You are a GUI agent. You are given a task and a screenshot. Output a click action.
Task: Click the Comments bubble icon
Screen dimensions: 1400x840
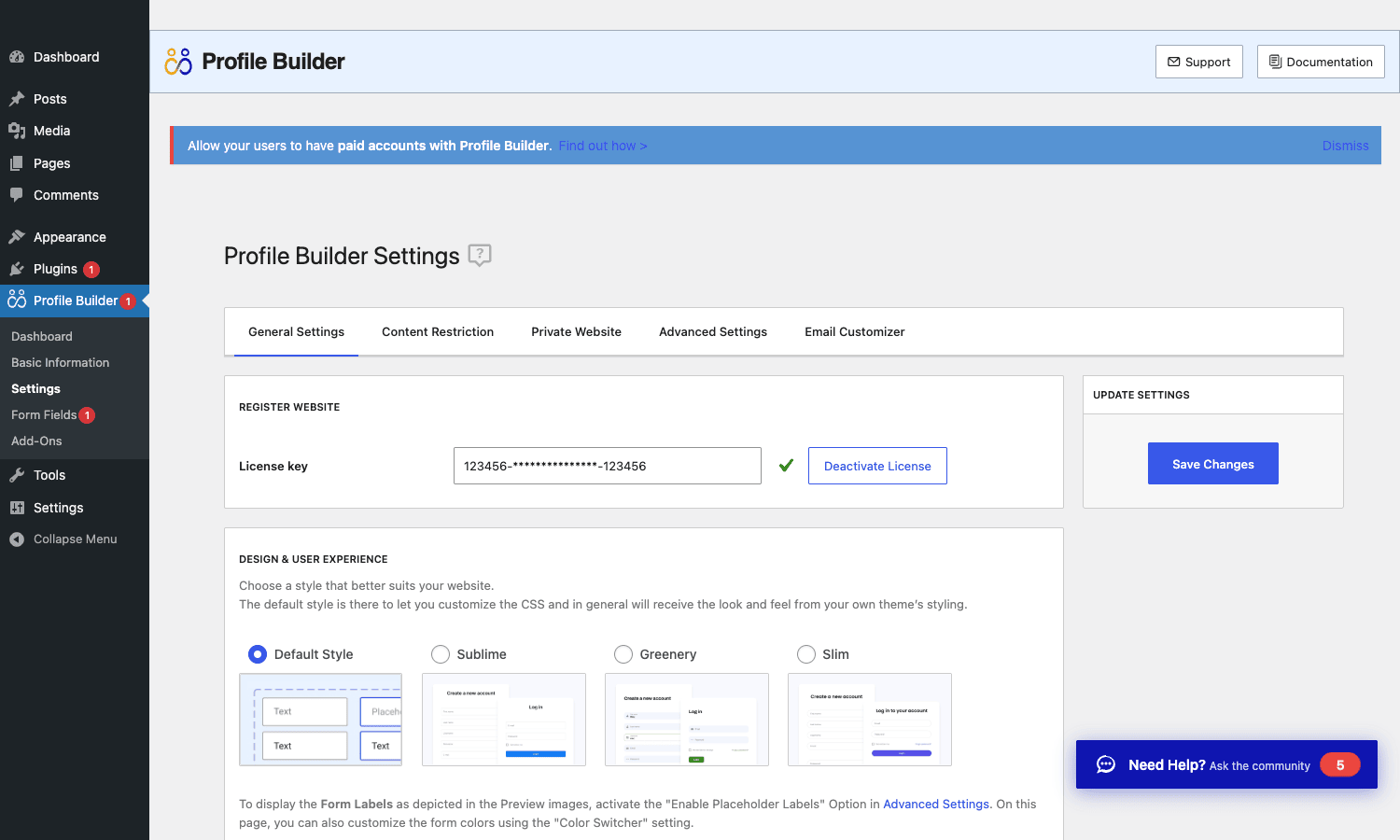coord(17,195)
